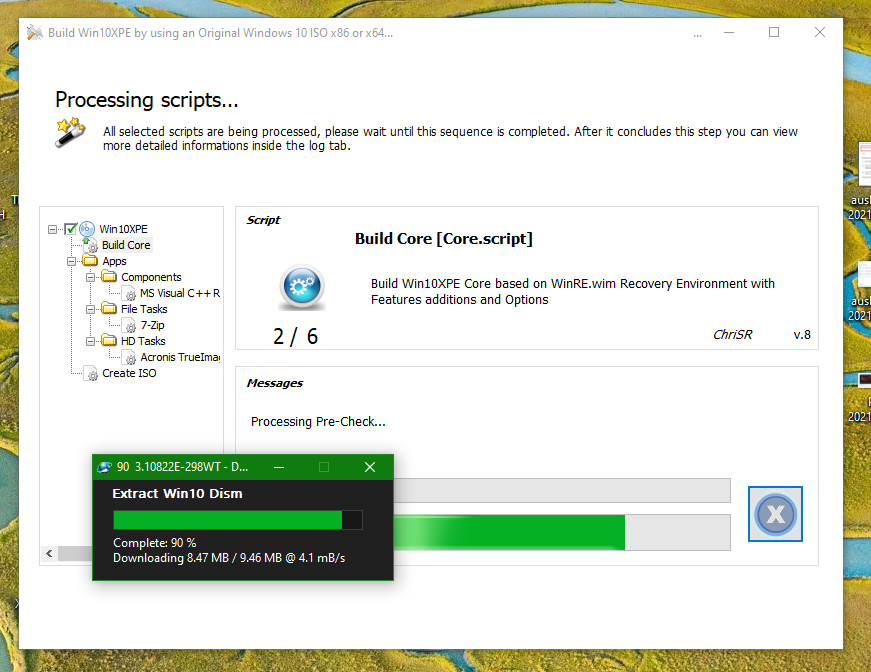Viewport: 871px width, 672px height.
Task: Toggle the Win10XPE project checkbox
Action: point(71,229)
